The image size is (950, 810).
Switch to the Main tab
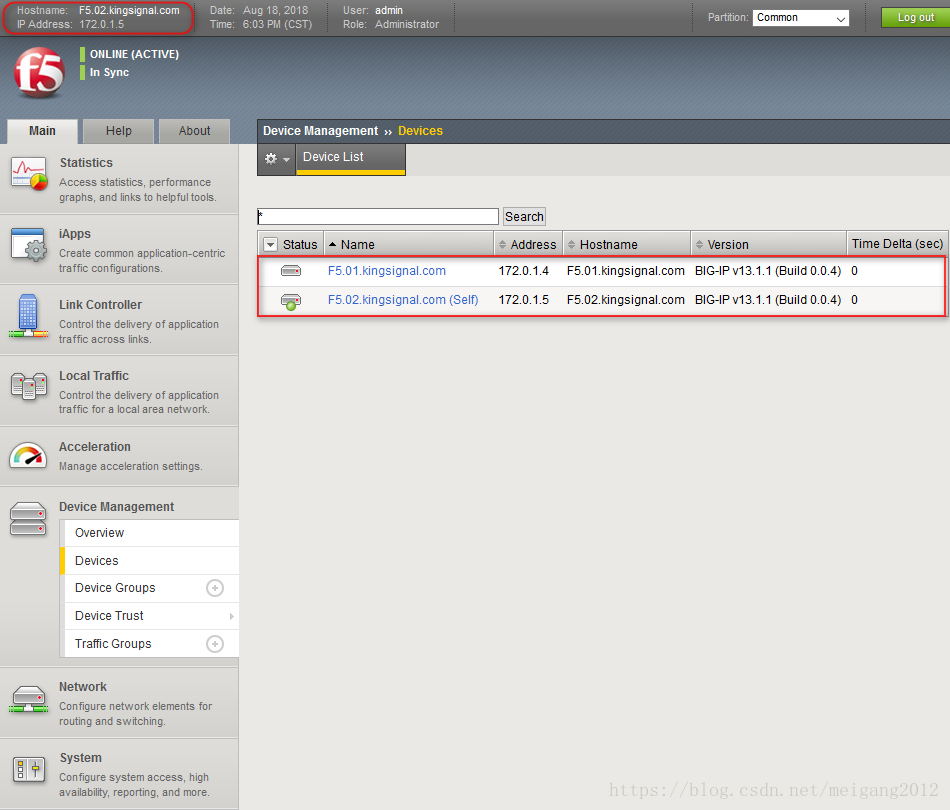pos(42,131)
